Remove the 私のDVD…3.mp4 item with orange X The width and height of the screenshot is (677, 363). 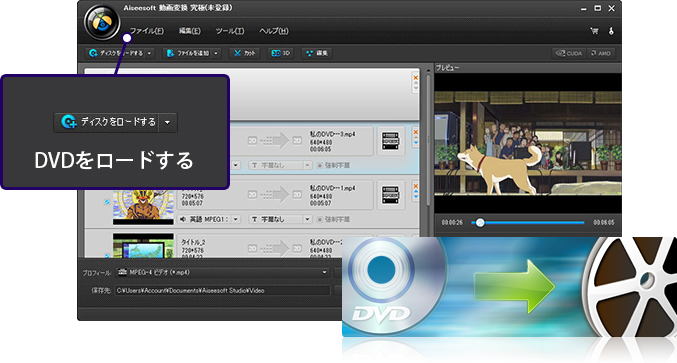(x=416, y=132)
